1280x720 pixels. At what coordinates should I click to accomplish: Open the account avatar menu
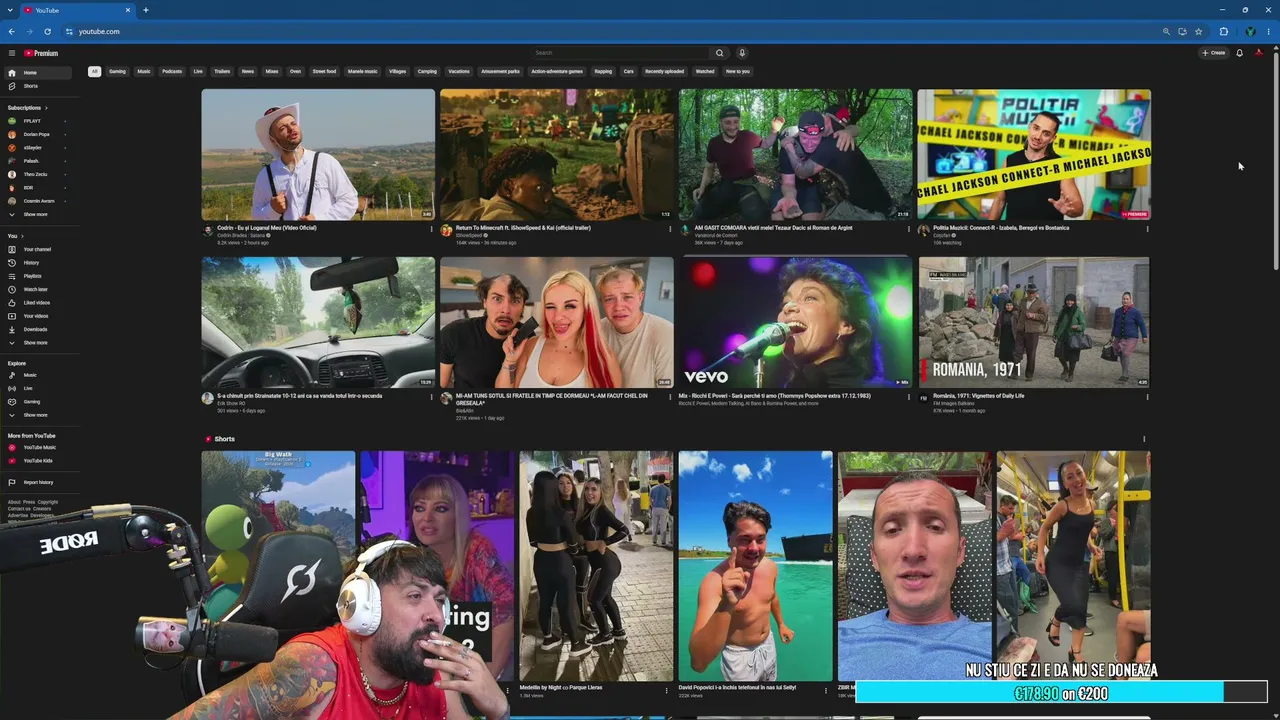click(x=1259, y=53)
